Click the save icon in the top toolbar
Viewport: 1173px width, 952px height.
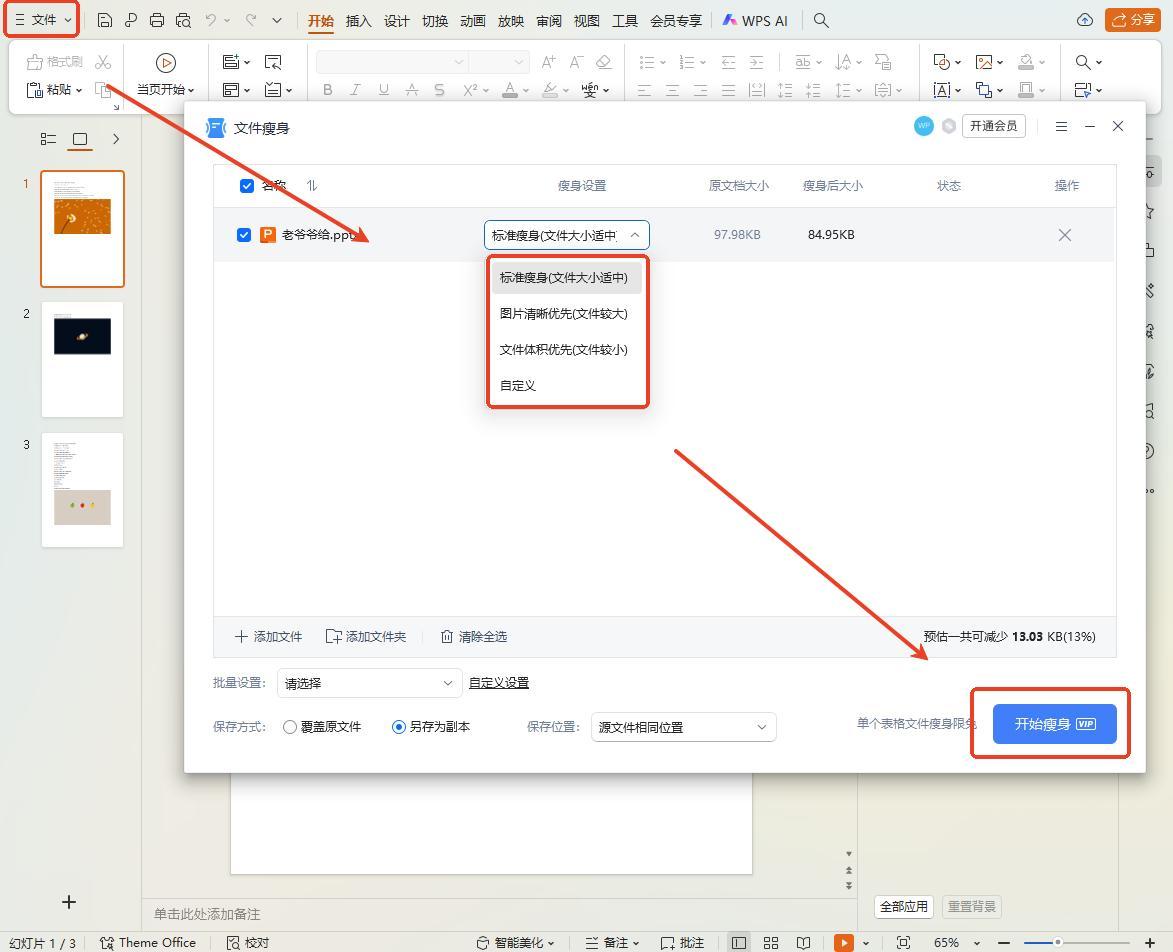click(104, 20)
